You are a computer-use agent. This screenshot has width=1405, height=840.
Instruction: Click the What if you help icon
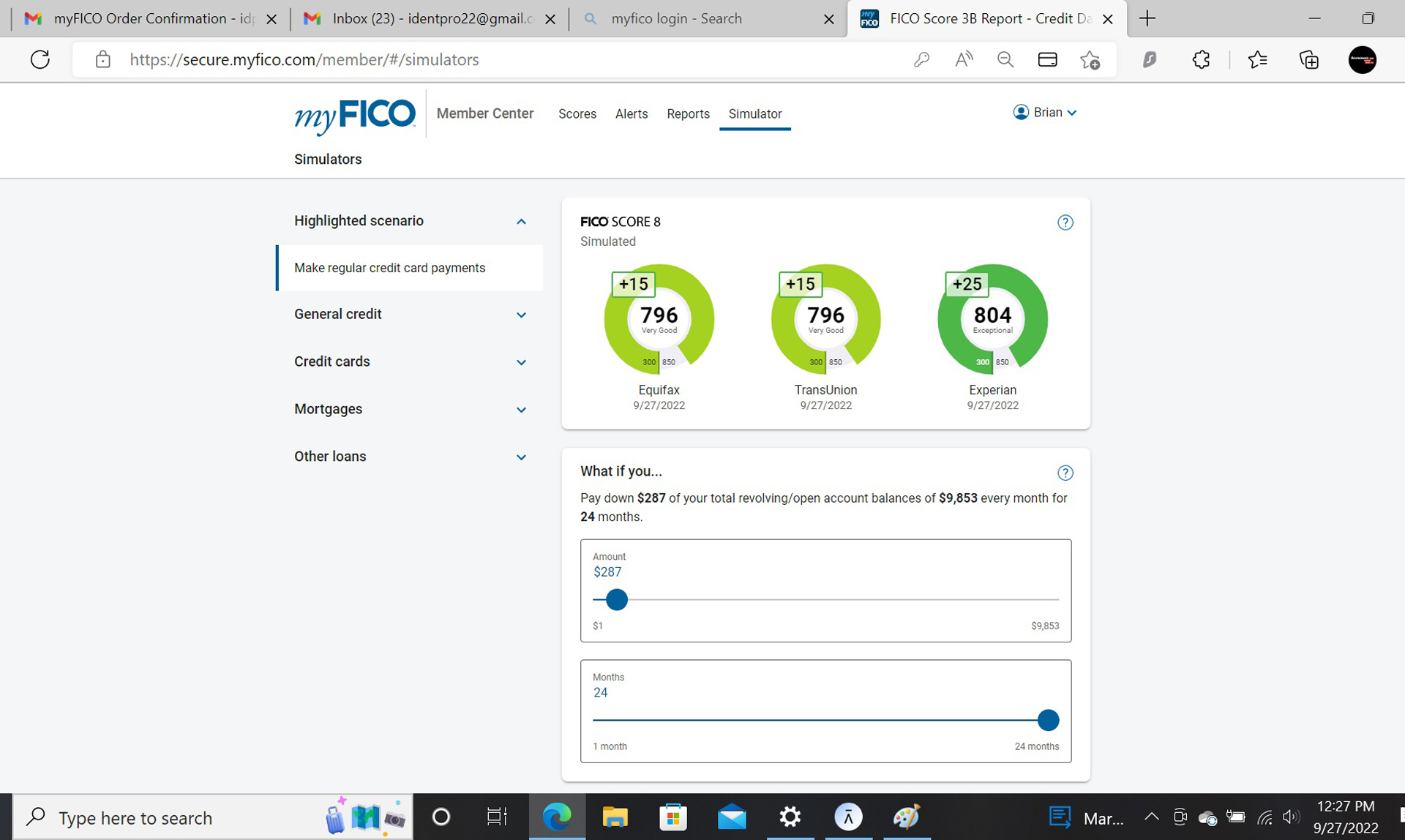[x=1065, y=473]
